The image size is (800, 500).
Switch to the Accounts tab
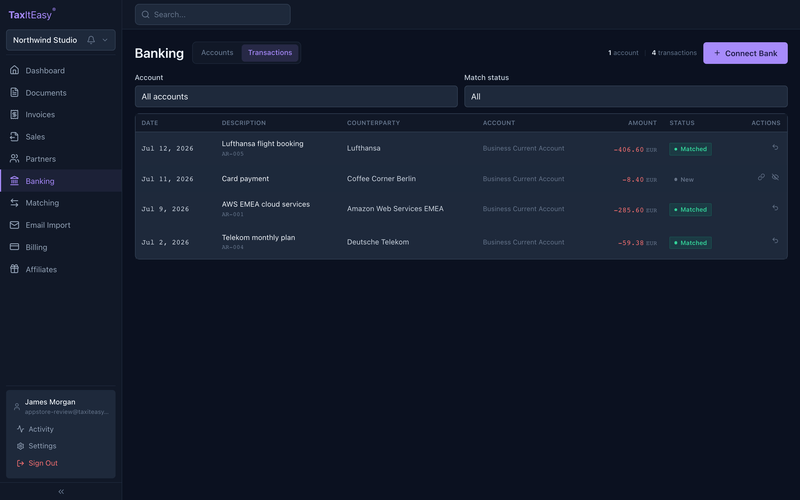[x=217, y=53]
